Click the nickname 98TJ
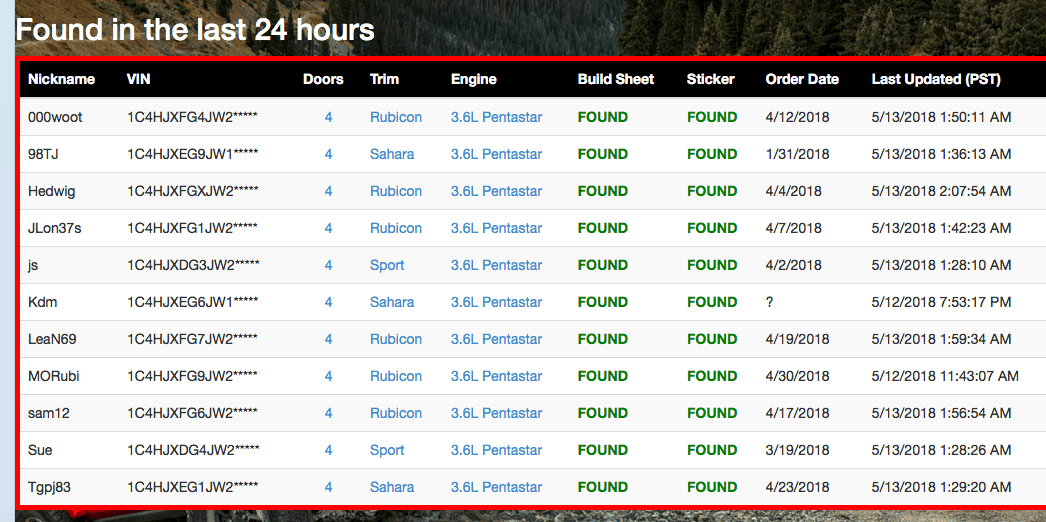This screenshot has height=522, width=1046. (44, 154)
